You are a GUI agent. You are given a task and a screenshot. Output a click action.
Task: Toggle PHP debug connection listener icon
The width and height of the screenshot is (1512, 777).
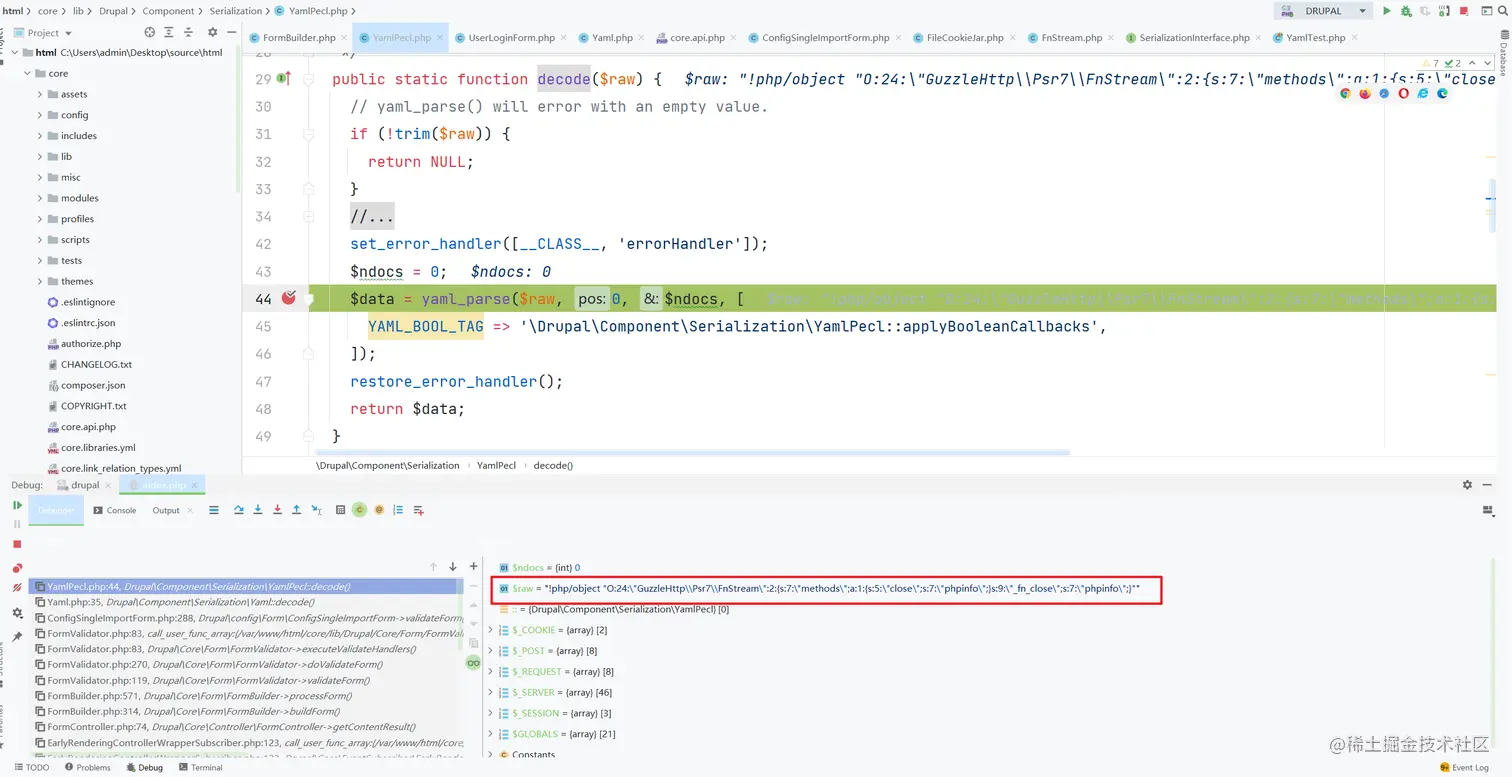1444,11
